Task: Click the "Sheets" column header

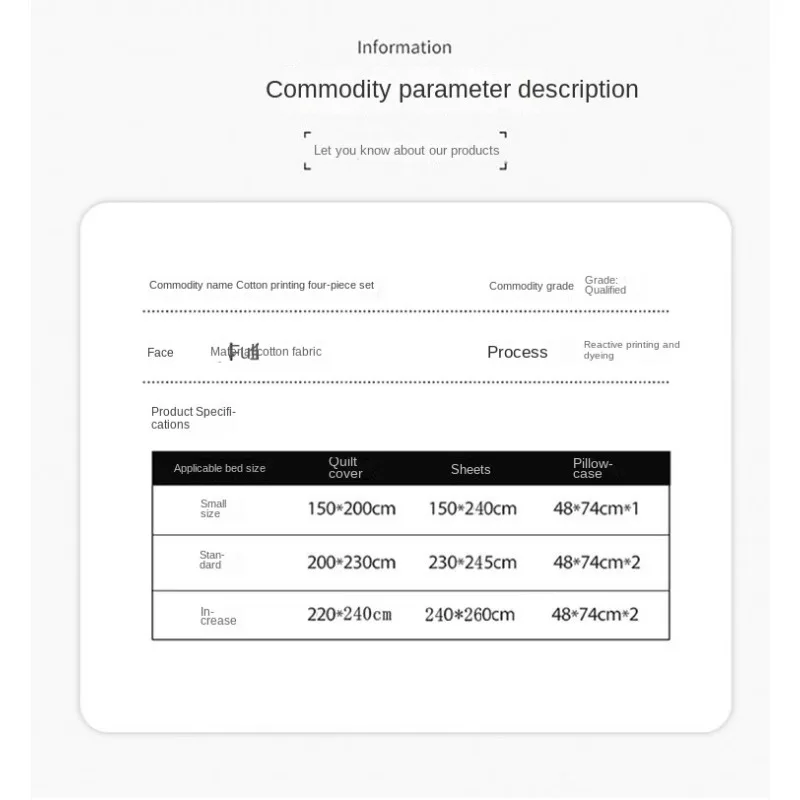Action: pyautogui.click(x=470, y=469)
